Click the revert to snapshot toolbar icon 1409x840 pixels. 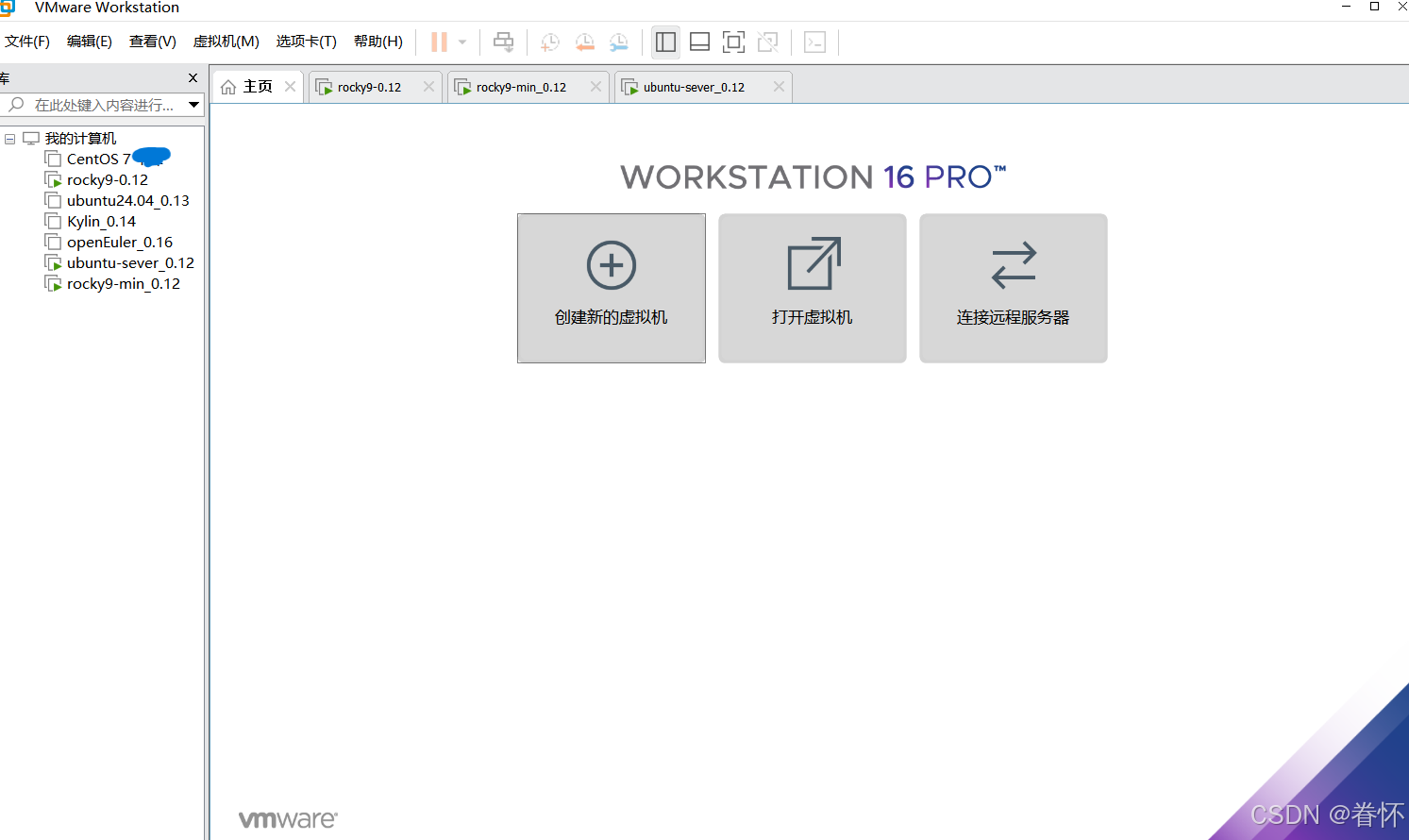585,42
